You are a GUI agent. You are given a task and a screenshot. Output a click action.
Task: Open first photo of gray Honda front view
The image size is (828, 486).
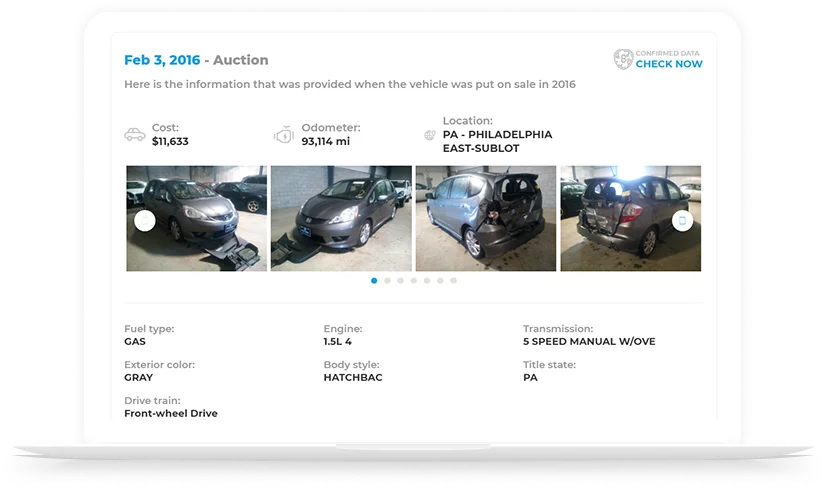pyautogui.click(x=196, y=218)
